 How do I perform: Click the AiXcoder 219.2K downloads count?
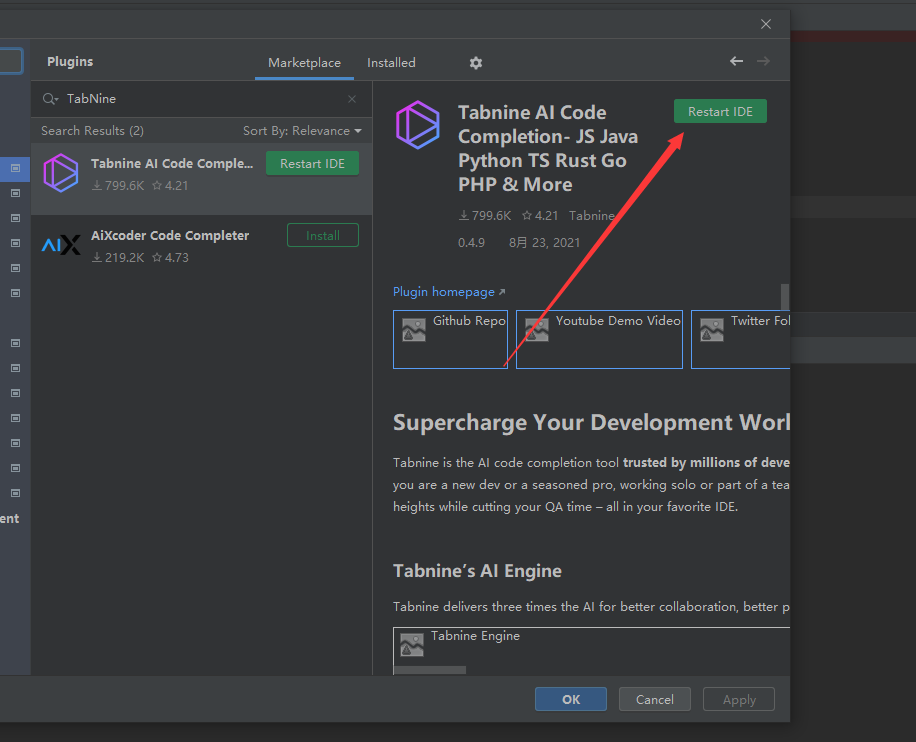pyautogui.click(x=118, y=258)
